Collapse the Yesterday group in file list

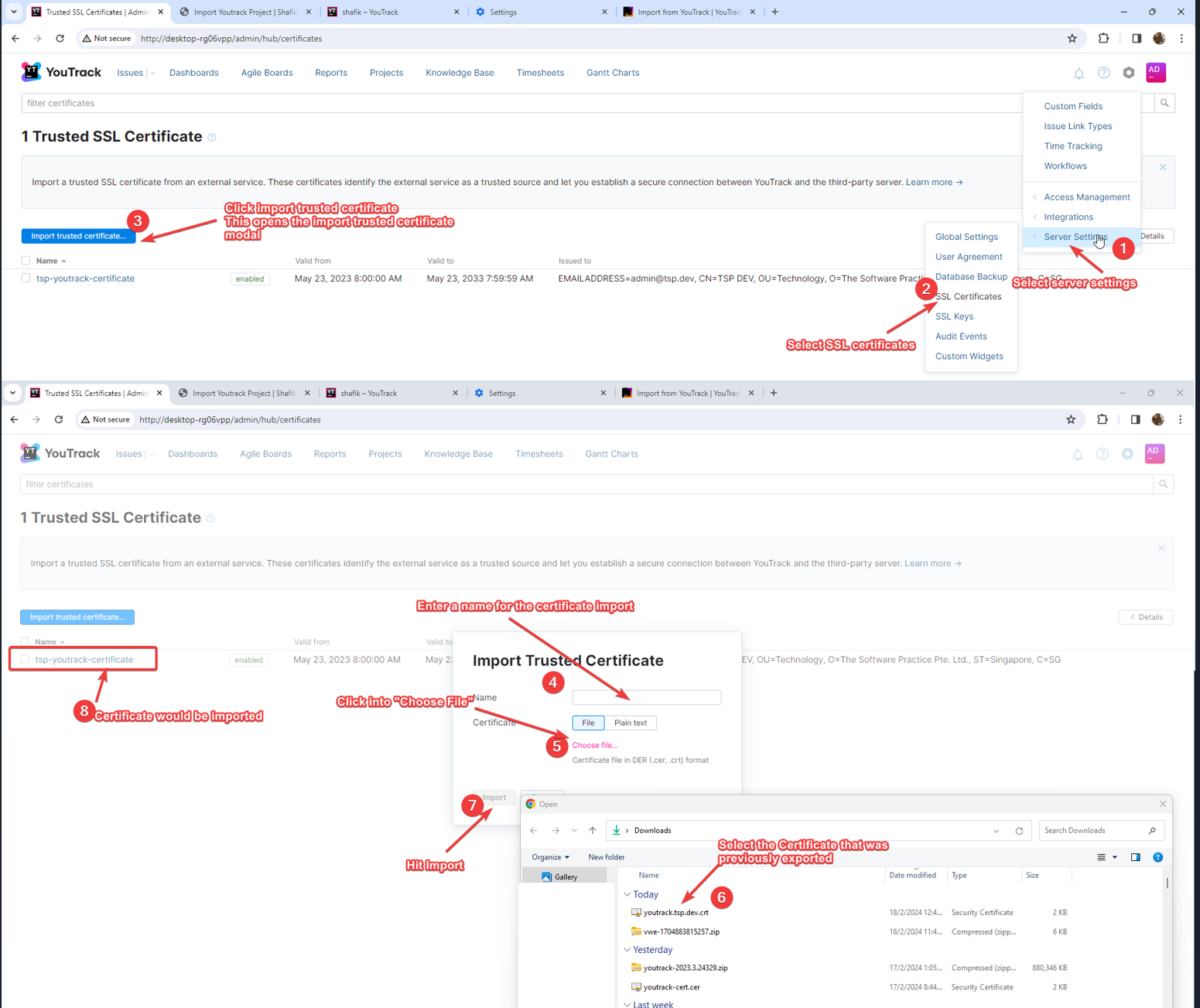627,950
